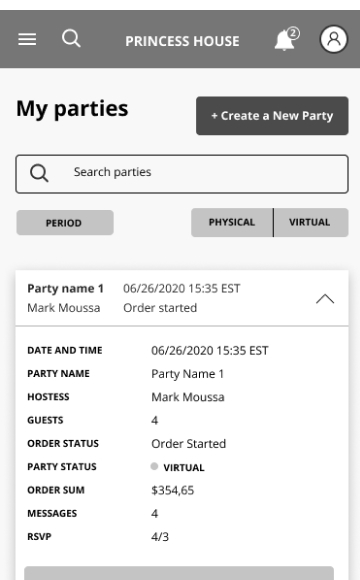Focus the Search parties input field

coord(182,174)
